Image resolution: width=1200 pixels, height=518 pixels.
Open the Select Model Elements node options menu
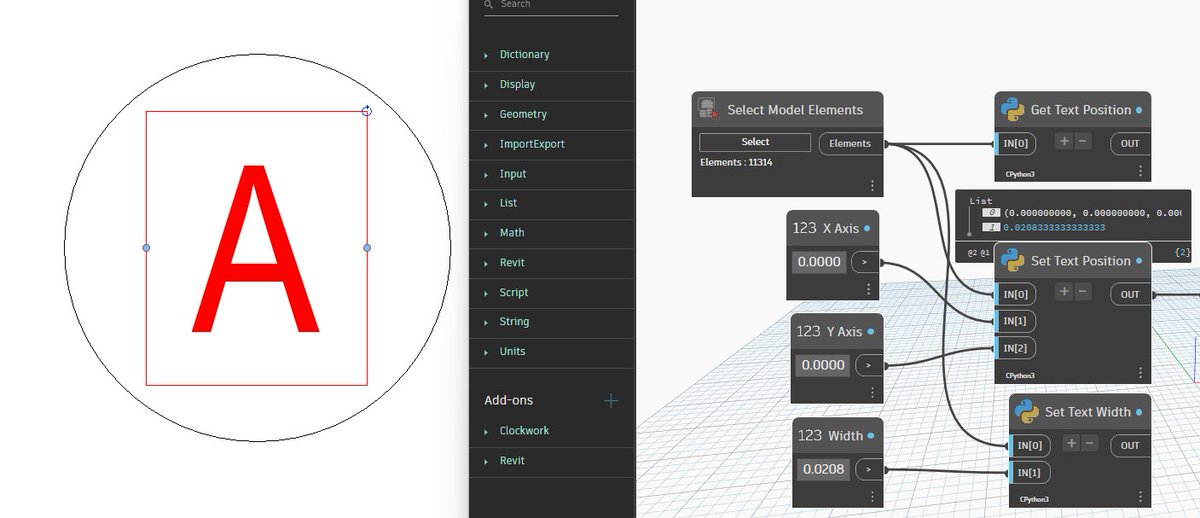tap(872, 186)
